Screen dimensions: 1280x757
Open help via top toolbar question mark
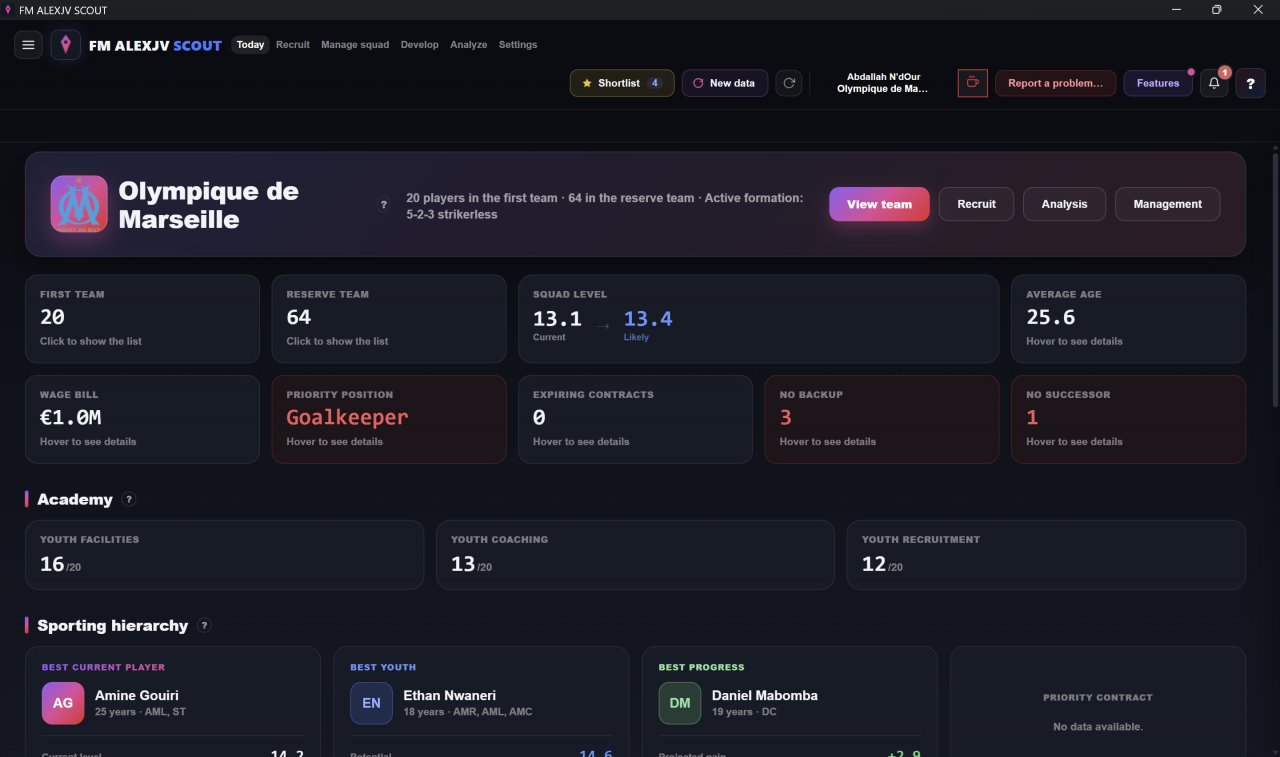click(1250, 83)
